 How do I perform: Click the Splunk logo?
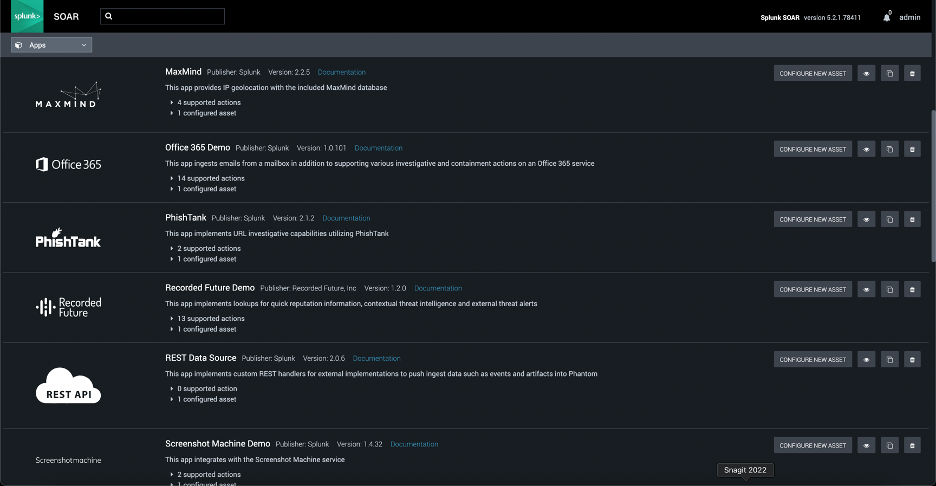click(27, 16)
